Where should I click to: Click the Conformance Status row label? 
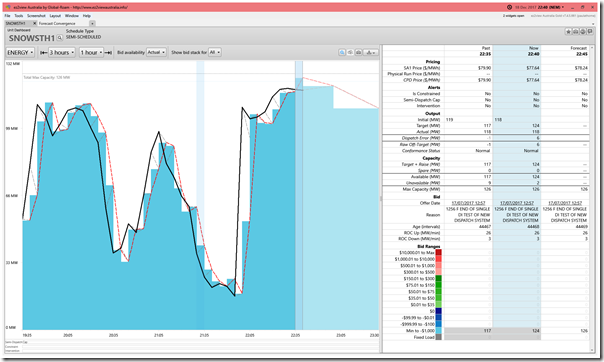point(421,151)
